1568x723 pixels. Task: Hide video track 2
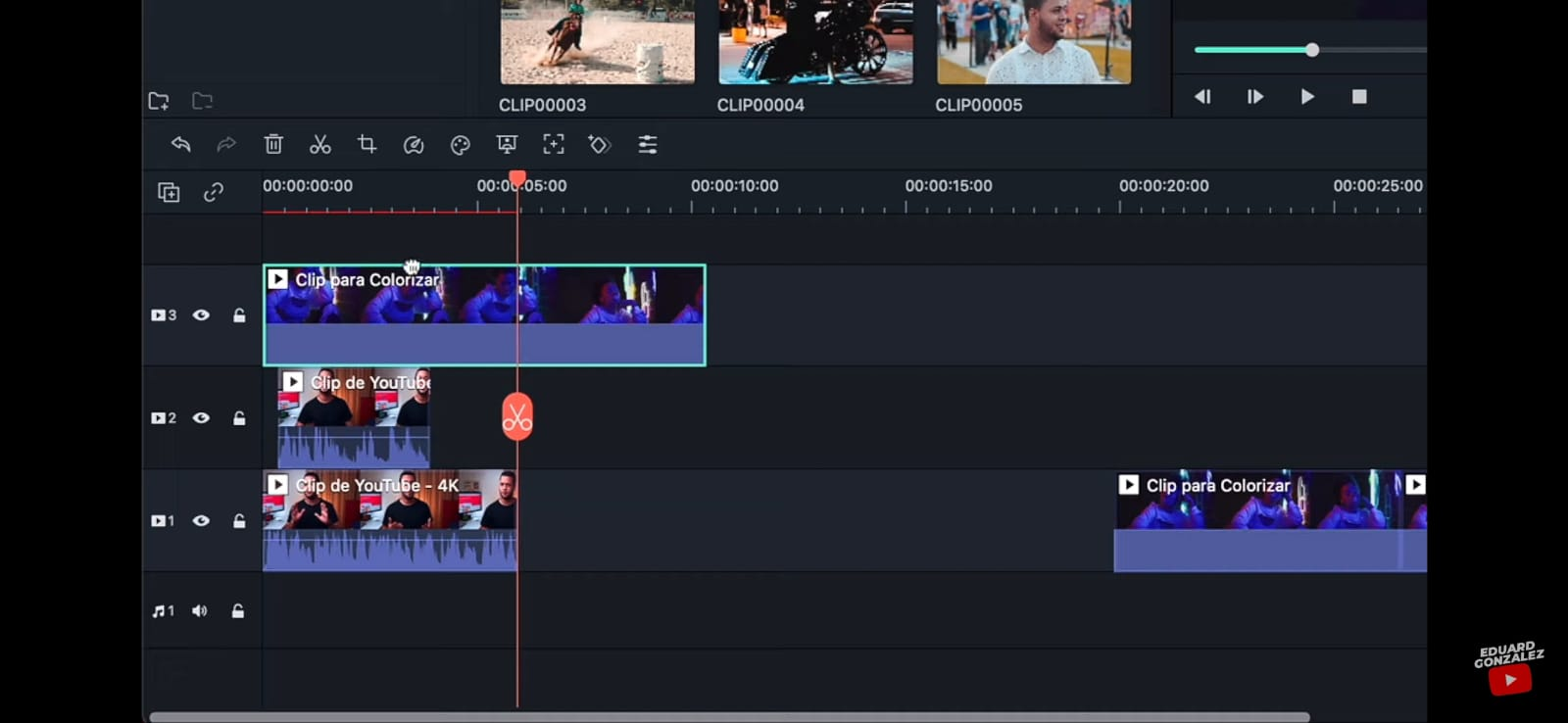(201, 418)
